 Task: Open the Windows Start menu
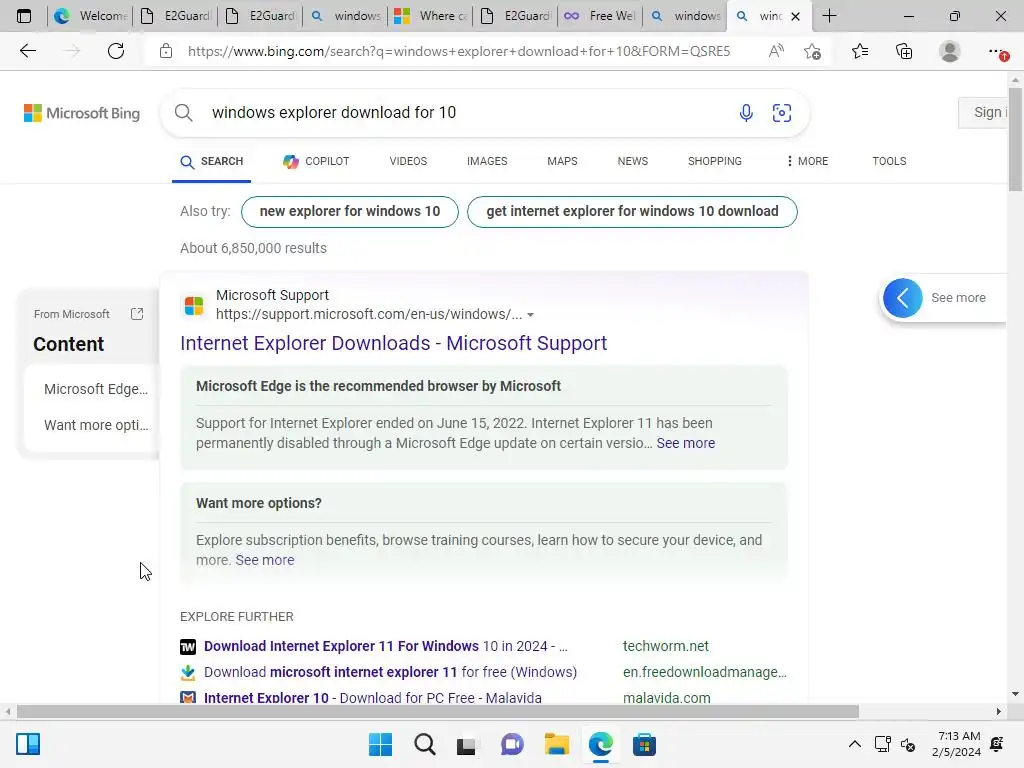click(x=380, y=744)
